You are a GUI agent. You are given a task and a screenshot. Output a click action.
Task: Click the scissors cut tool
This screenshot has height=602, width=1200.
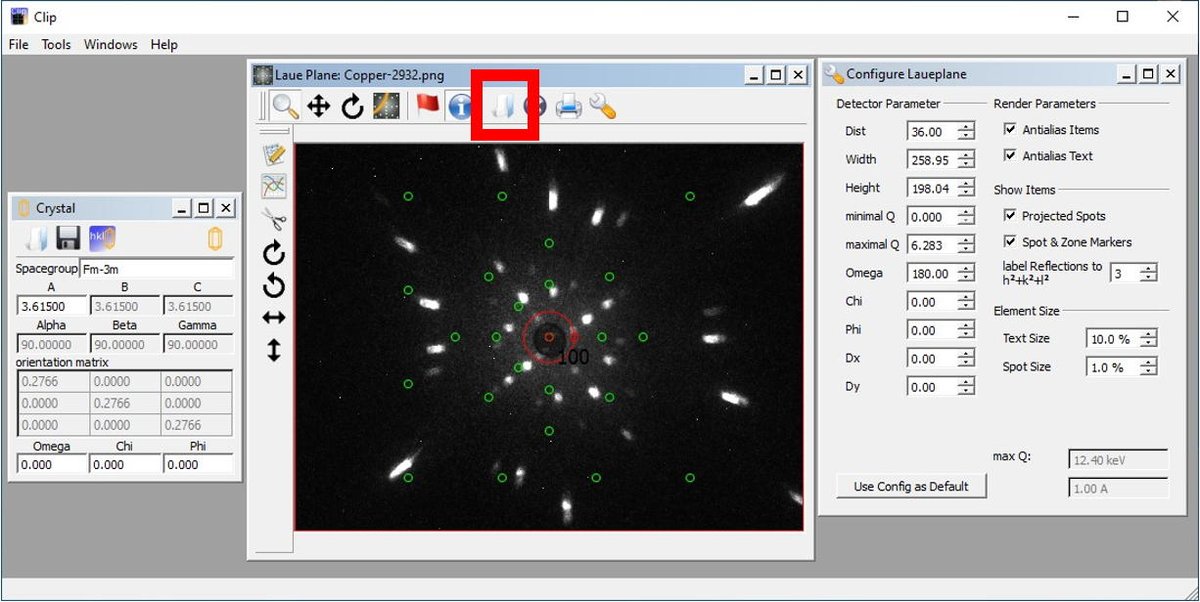point(274,219)
